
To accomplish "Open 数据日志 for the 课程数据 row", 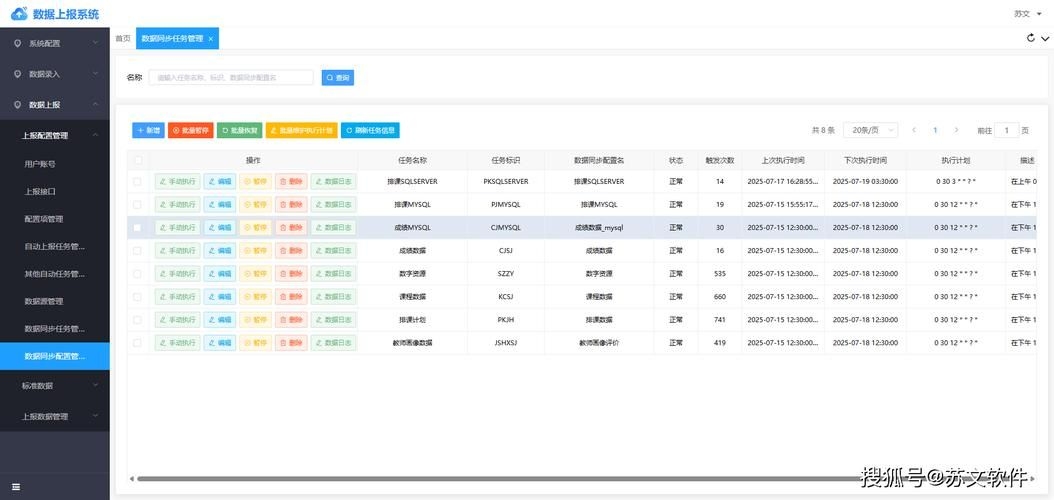I will [x=333, y=297].
